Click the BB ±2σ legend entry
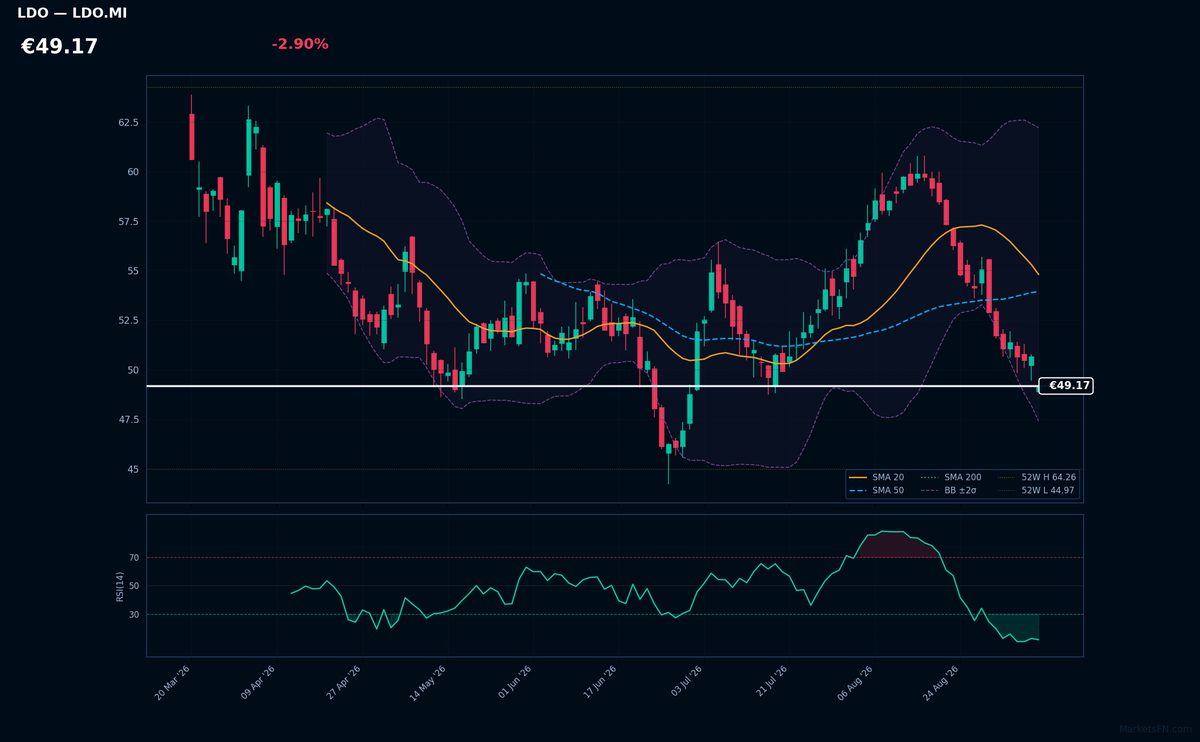This screenshot has width=1200, height=742. click(x=950, y=491)
